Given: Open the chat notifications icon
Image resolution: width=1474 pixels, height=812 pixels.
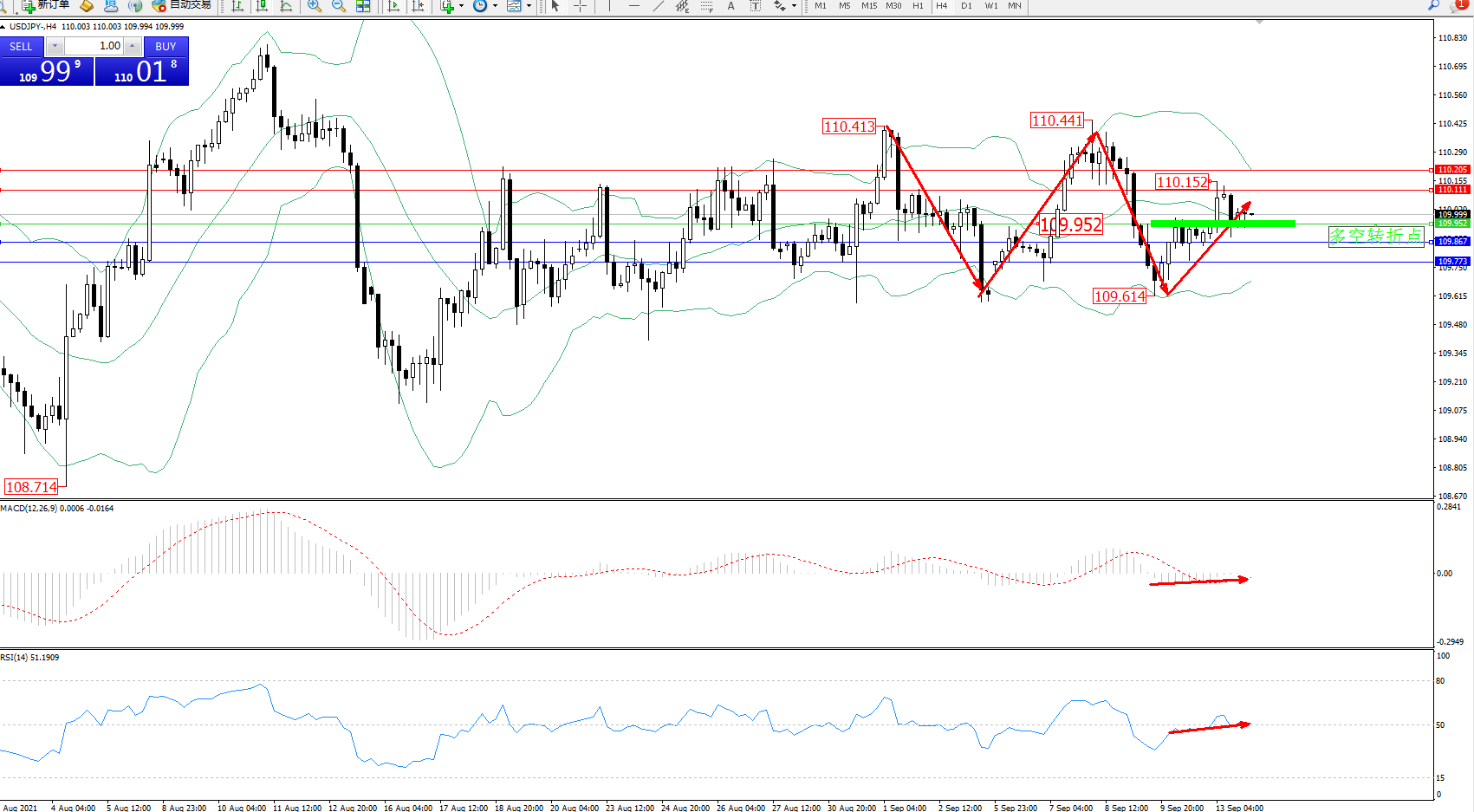Looking at the screenshot, I should pos(1458,5).
